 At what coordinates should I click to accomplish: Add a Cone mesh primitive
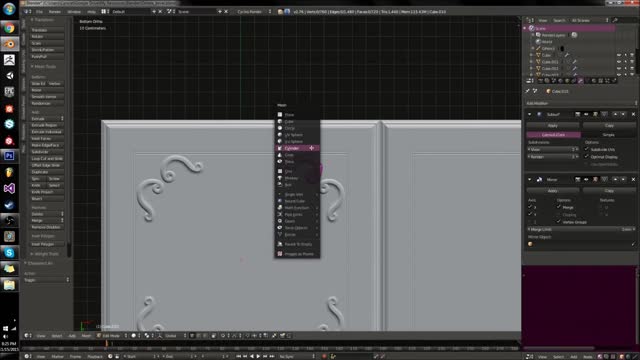pyautogui.click(x=297, y=155)
